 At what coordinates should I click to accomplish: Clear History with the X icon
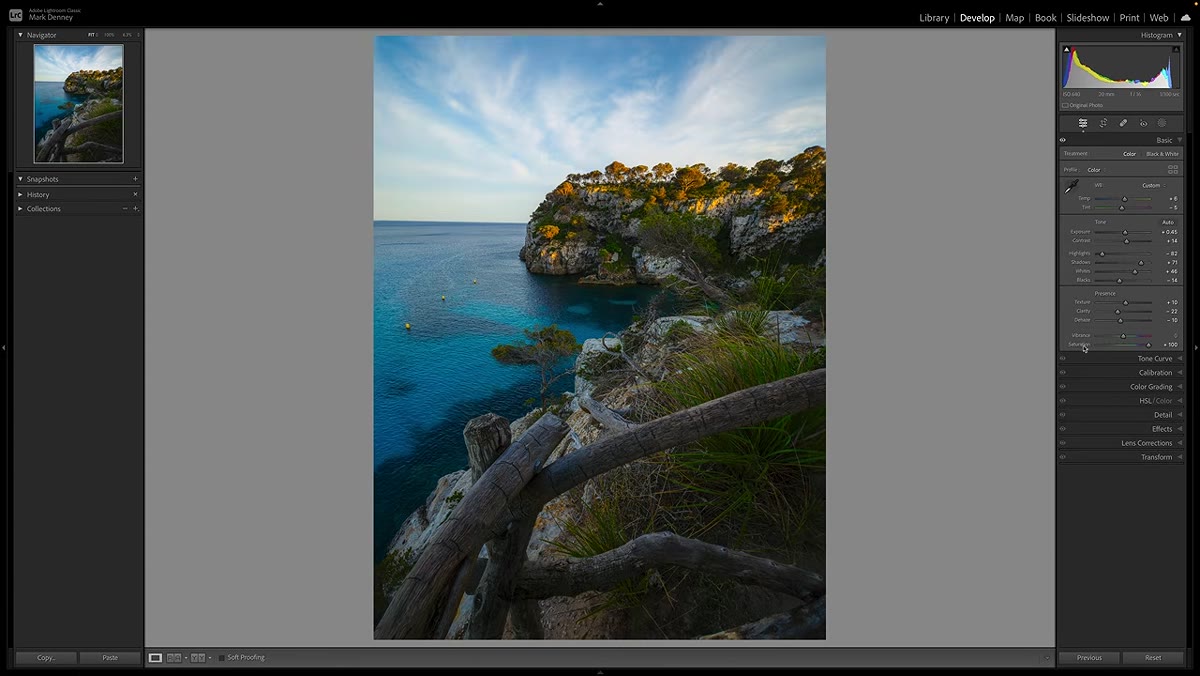coord(135,194)
